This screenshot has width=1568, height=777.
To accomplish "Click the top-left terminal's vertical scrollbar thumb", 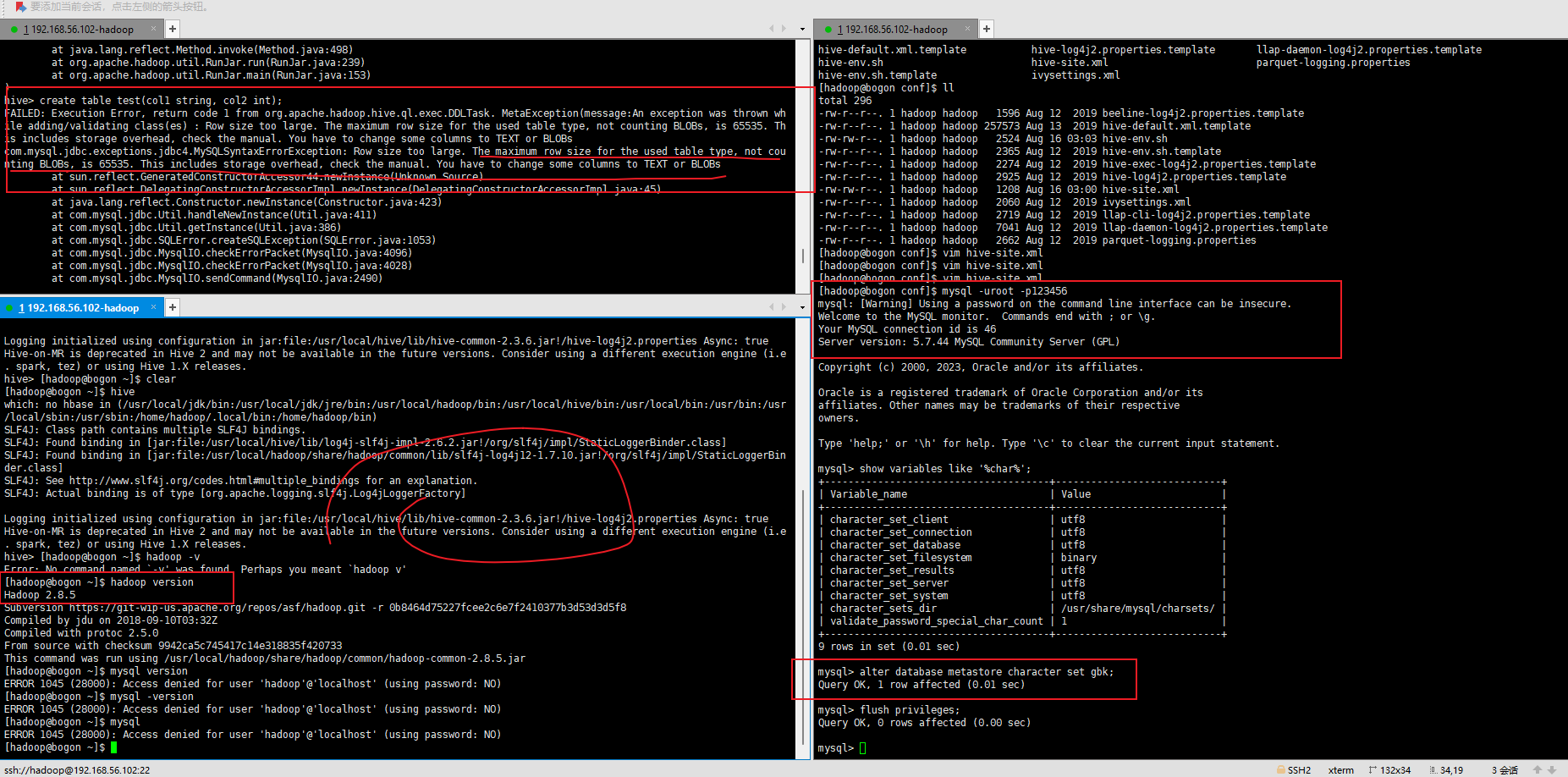I will point(802,256).
